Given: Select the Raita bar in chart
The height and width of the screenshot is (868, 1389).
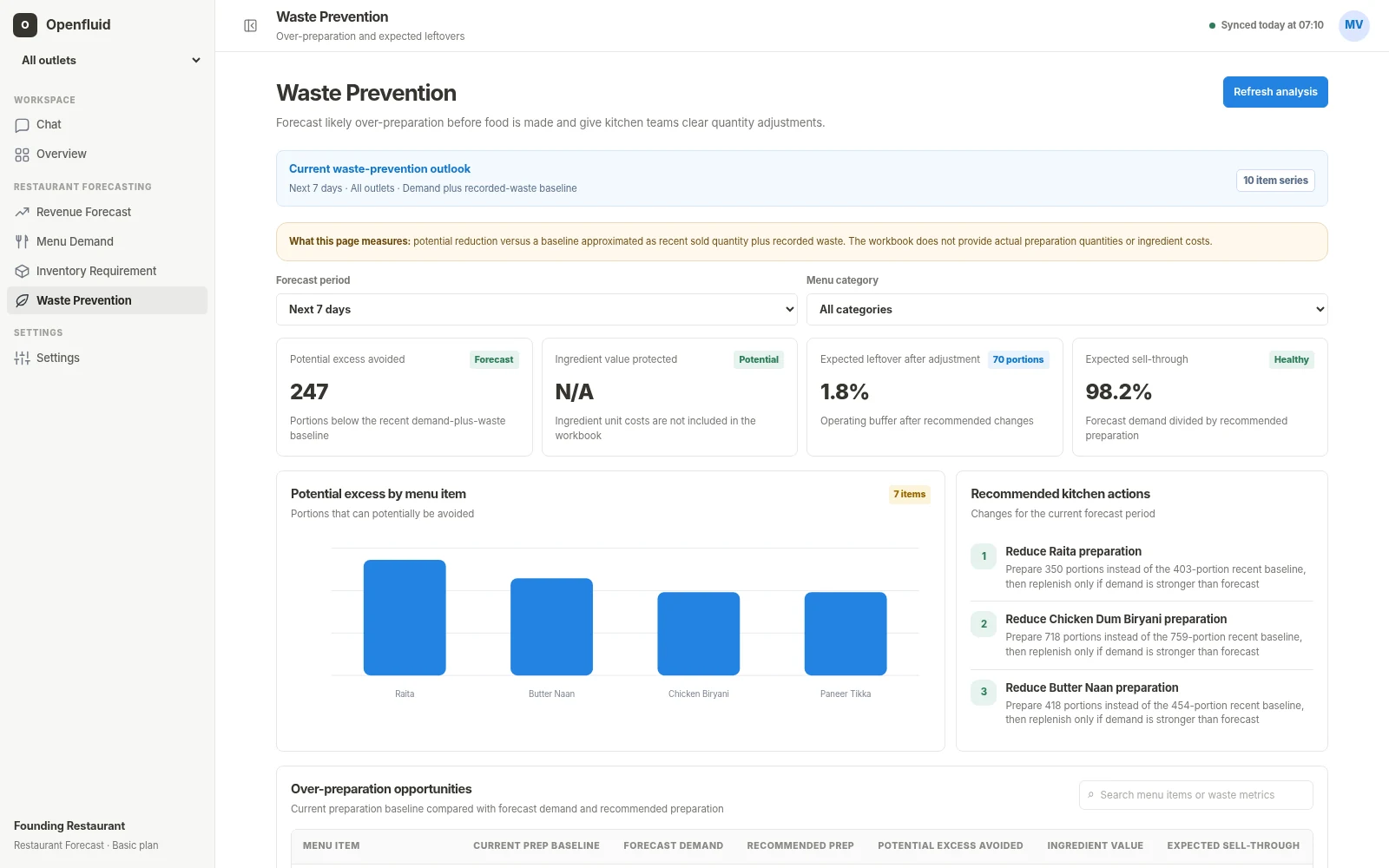Looking at the screenshot, I should (x=405, y=617).
